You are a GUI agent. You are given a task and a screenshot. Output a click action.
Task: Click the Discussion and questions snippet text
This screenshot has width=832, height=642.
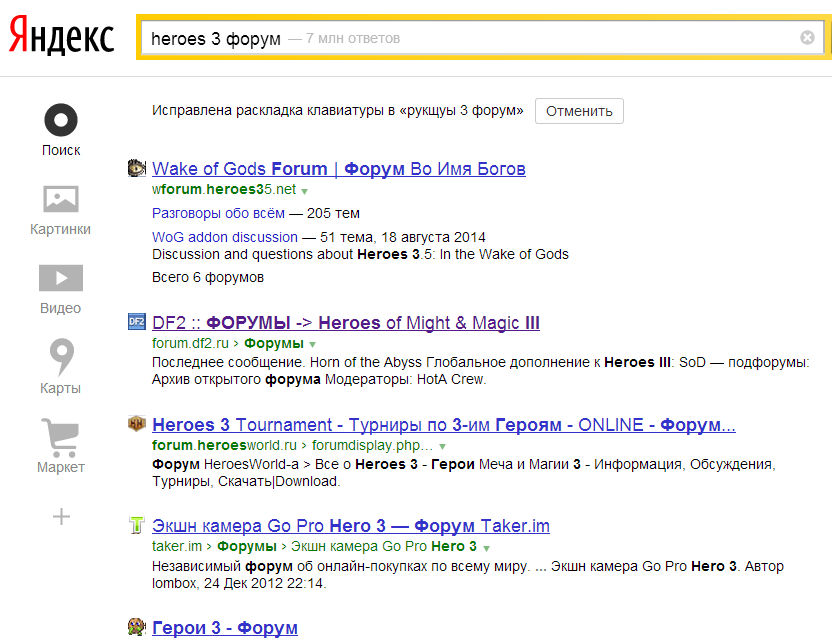(360, 254)
